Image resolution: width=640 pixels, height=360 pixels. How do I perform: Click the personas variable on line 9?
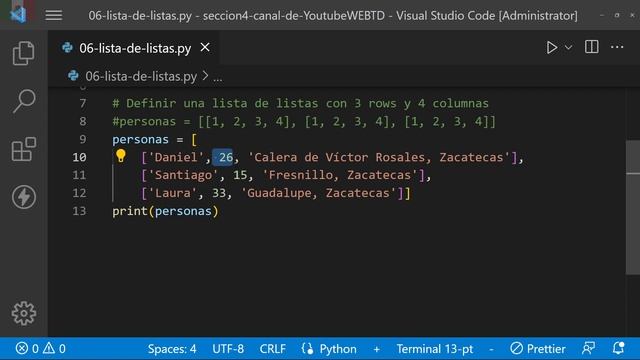[140, 140]
